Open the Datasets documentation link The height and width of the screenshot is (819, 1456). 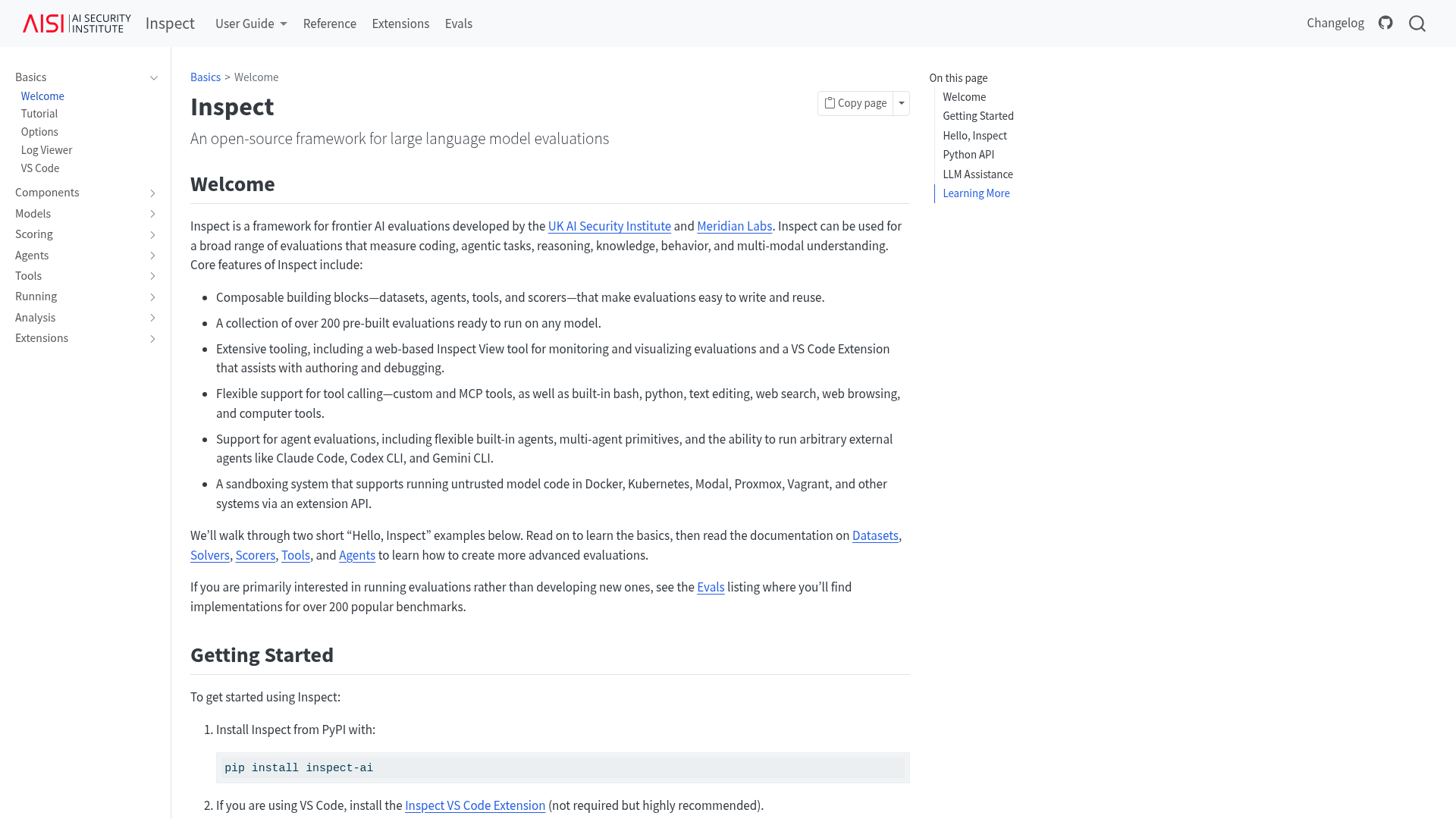[x=875, y=535]
